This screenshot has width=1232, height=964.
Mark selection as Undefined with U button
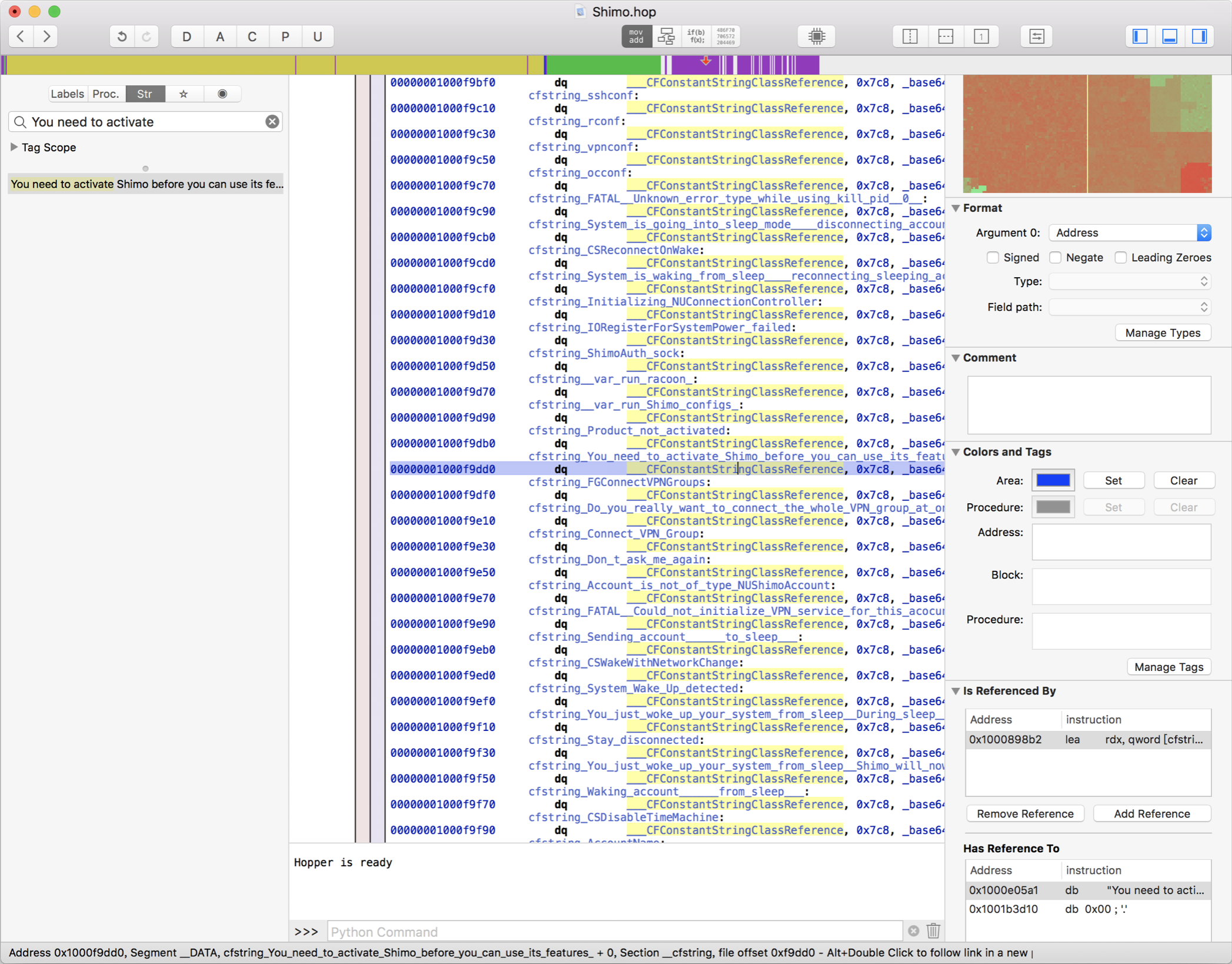[x=318, y=36]
